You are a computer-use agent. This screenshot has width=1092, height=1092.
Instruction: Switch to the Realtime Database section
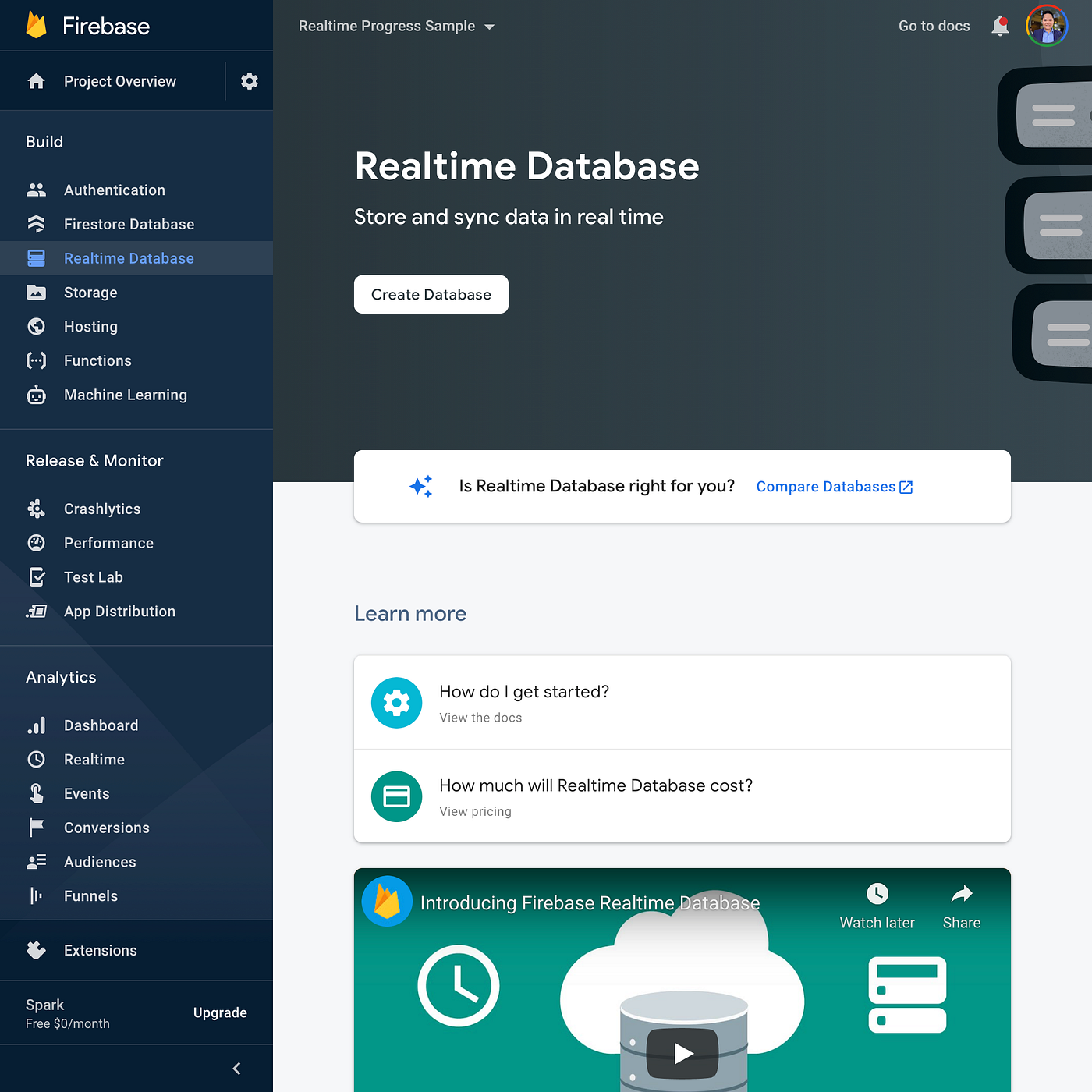(x=128, y=258)
